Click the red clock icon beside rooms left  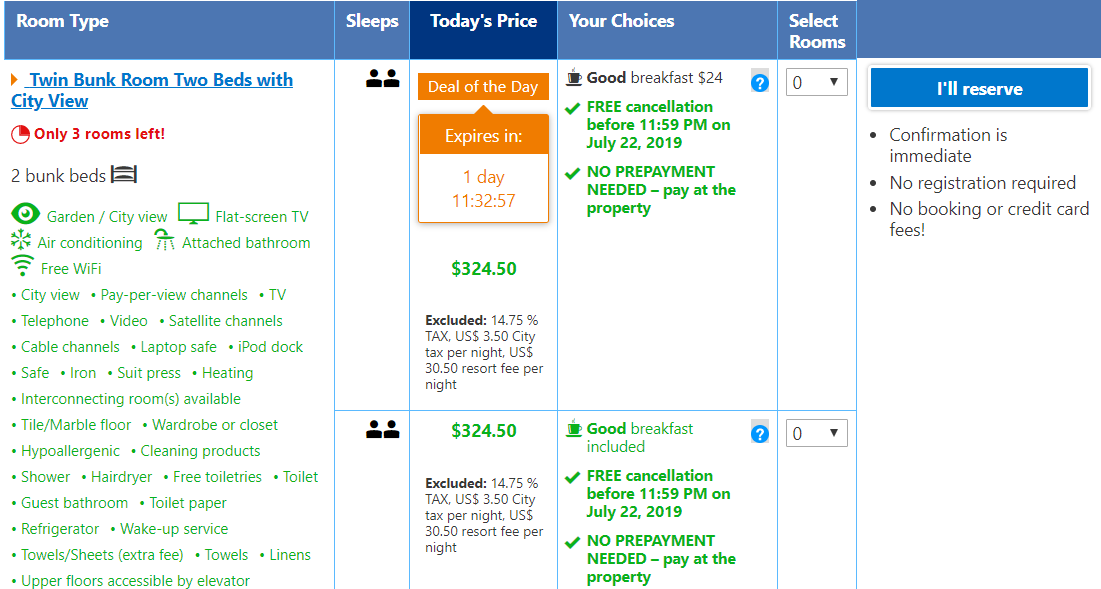coord(20,134)
